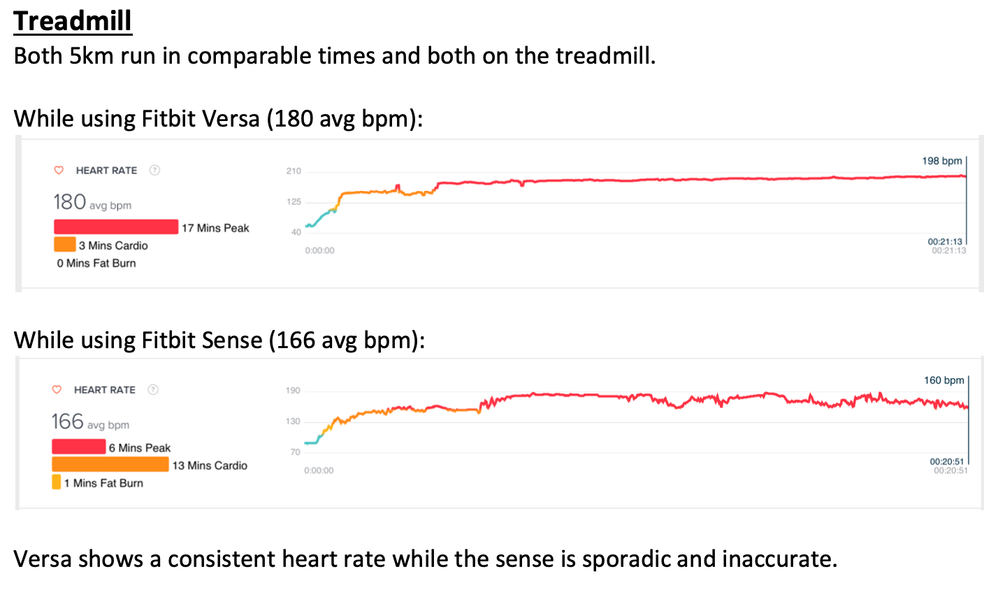
Task: Select the red 17 Mins Peak bar
Action: coord(115,228)
